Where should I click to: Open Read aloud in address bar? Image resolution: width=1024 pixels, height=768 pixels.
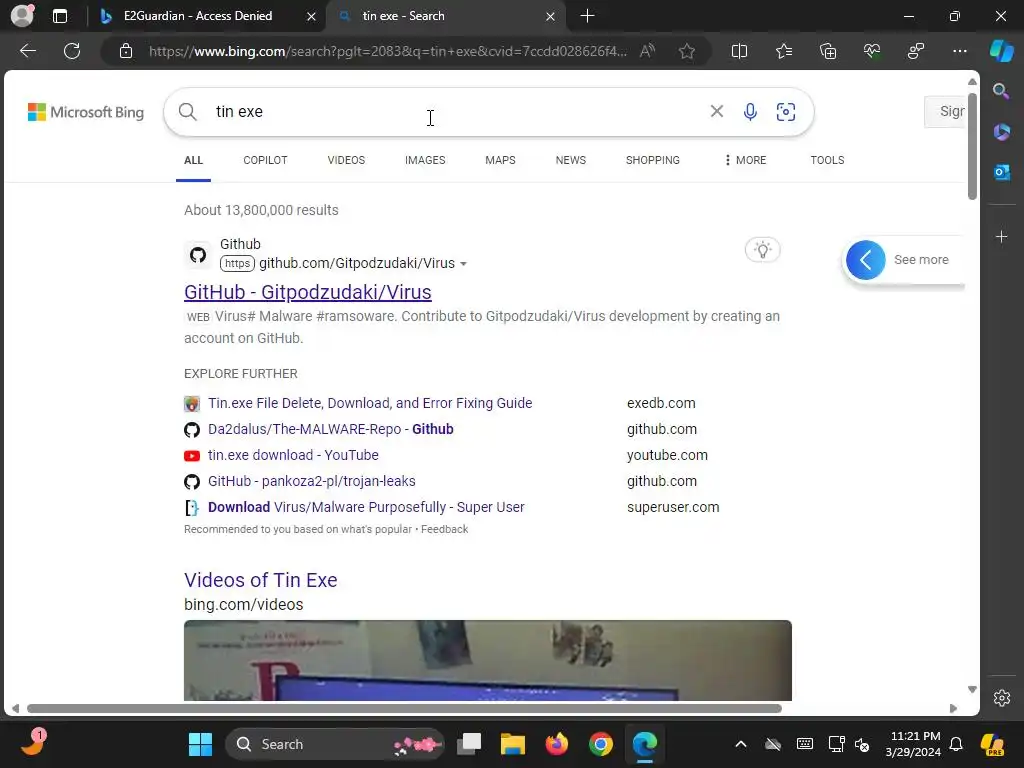647,51
